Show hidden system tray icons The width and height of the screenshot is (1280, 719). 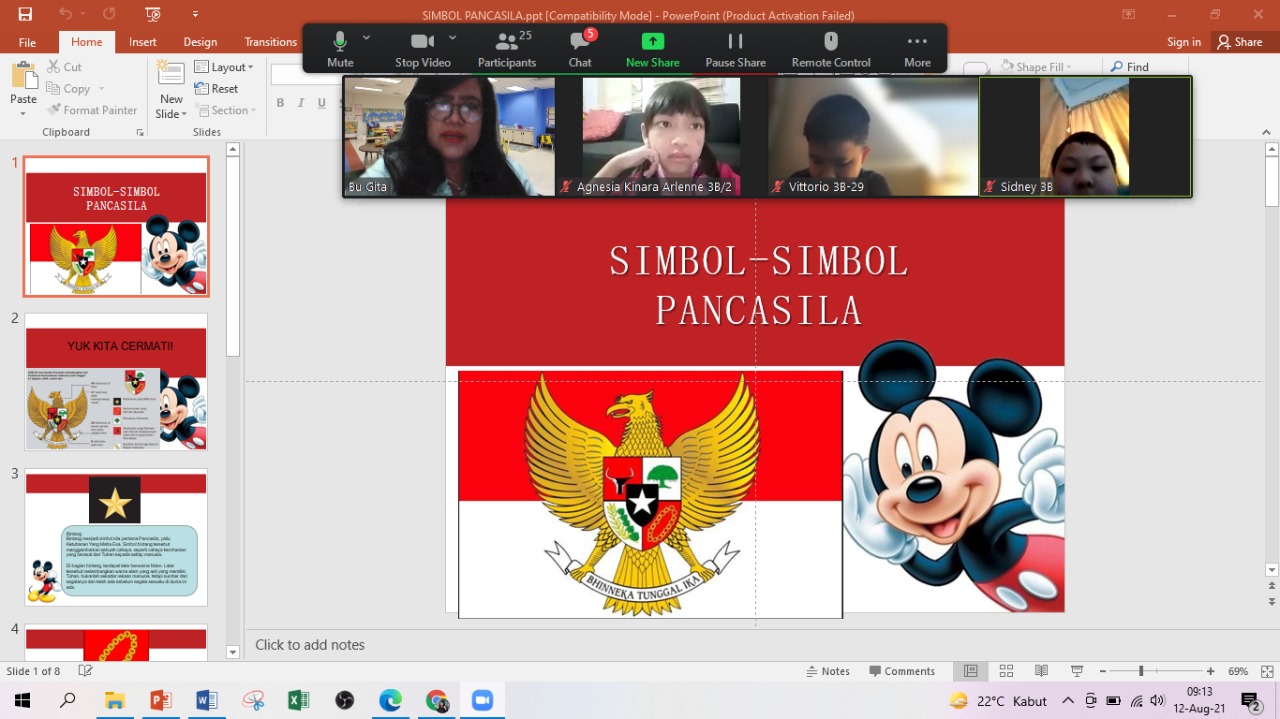pos(1068,700)
